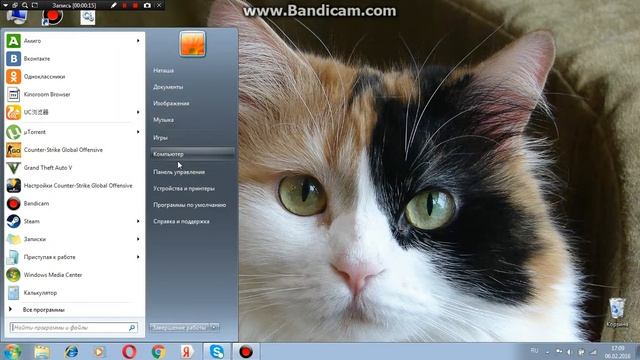
Task: Expand Записки jump list arrow
Action: (138, 239)
